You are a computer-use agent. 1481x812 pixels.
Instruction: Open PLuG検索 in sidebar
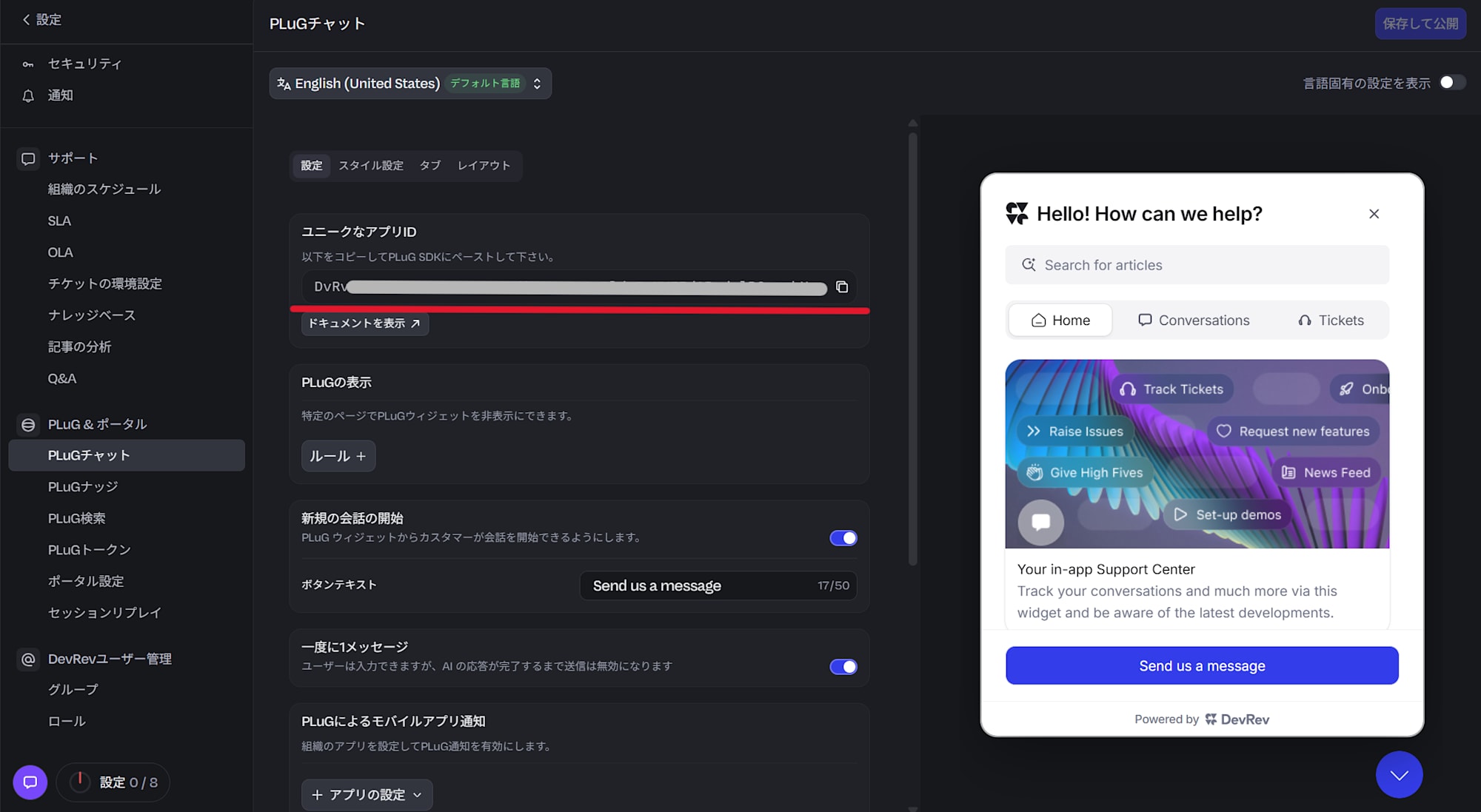pos(76,519)
